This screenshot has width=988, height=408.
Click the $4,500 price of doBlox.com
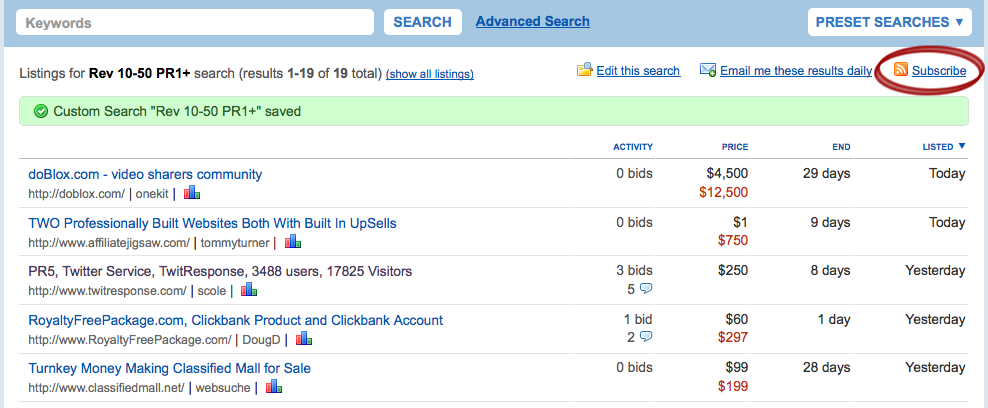727,174
